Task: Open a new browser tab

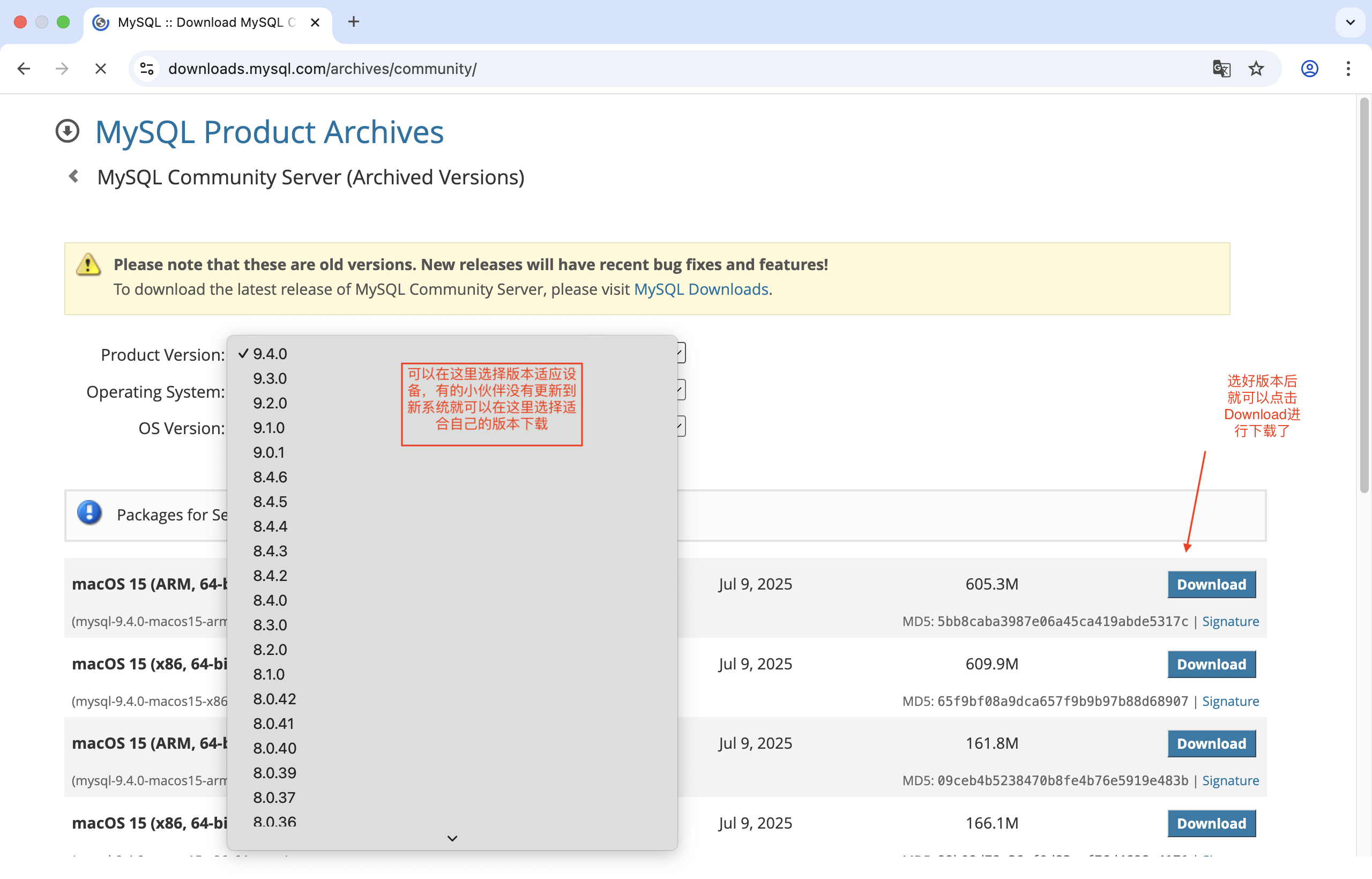Action: coord(353,21)
